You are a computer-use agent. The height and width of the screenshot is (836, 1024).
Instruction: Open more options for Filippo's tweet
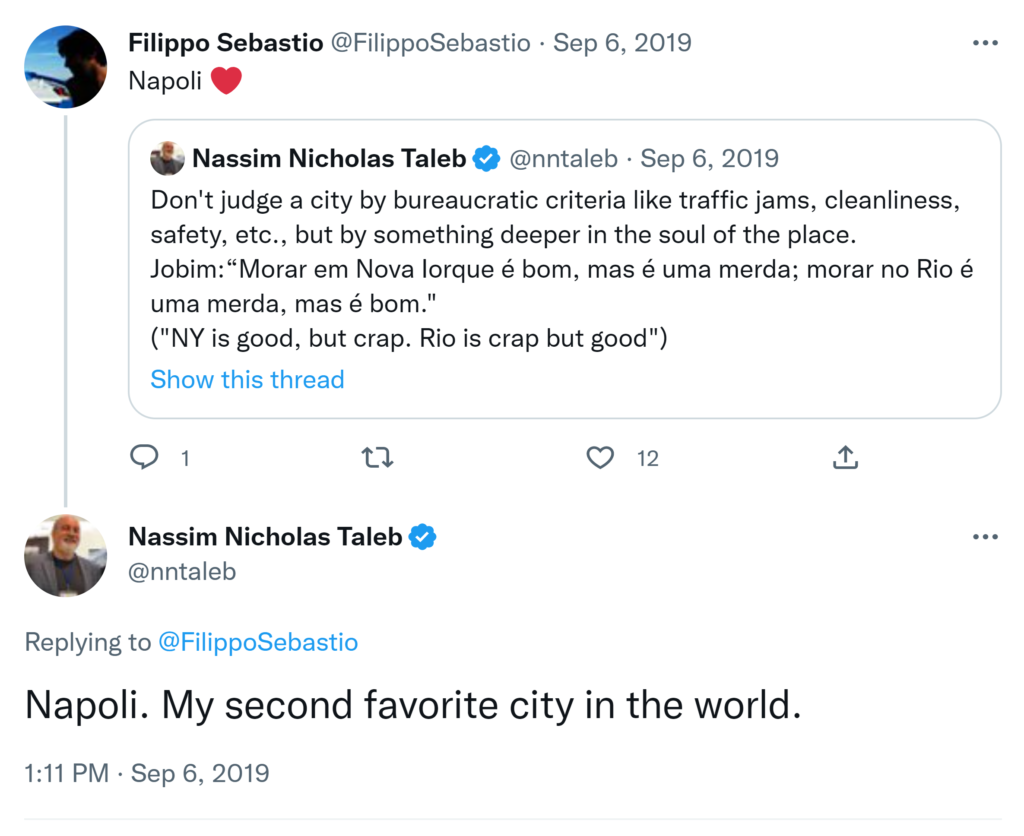tap(985, 43)
